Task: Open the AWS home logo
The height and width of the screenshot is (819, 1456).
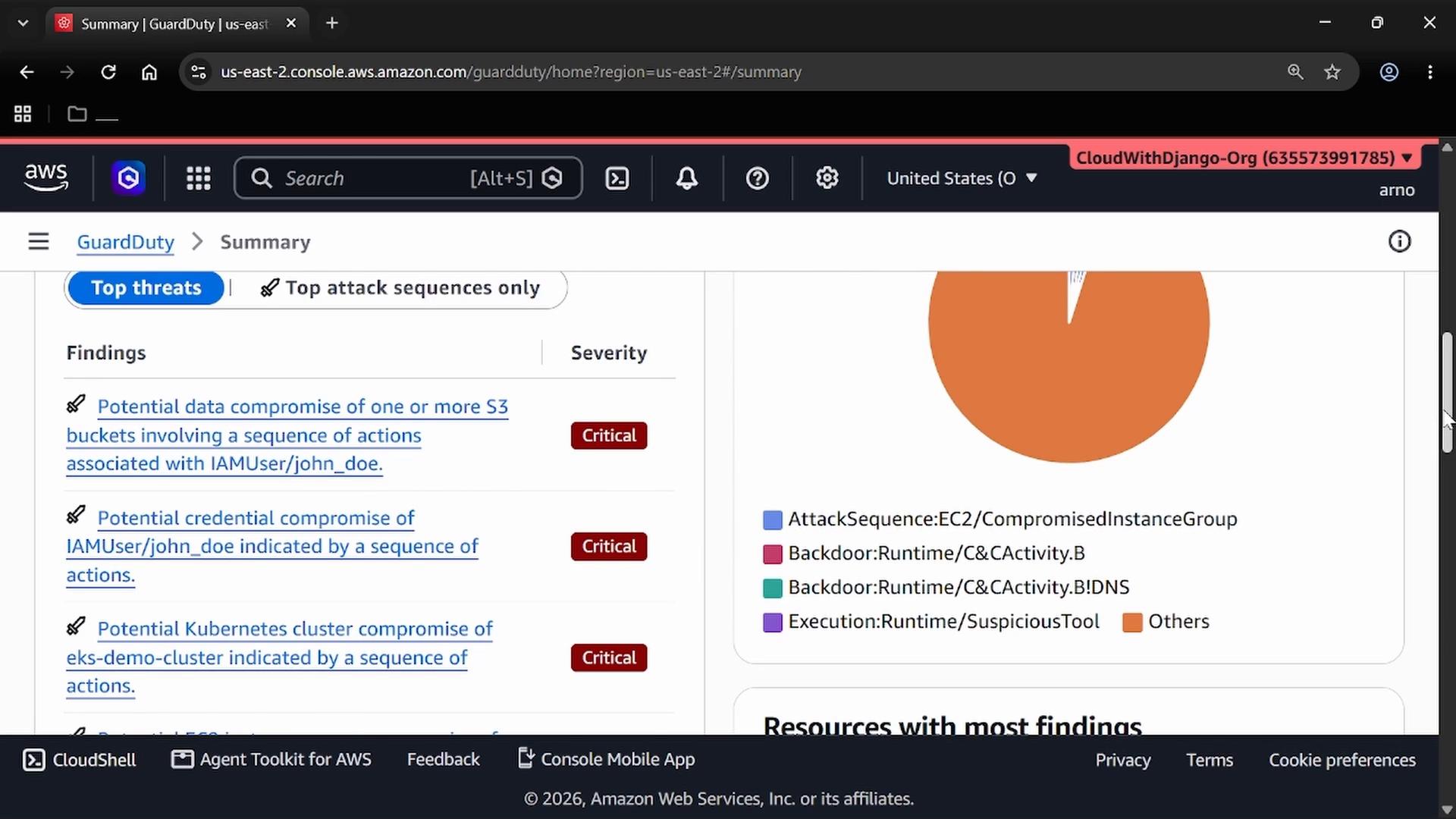Action: [46, 177]
